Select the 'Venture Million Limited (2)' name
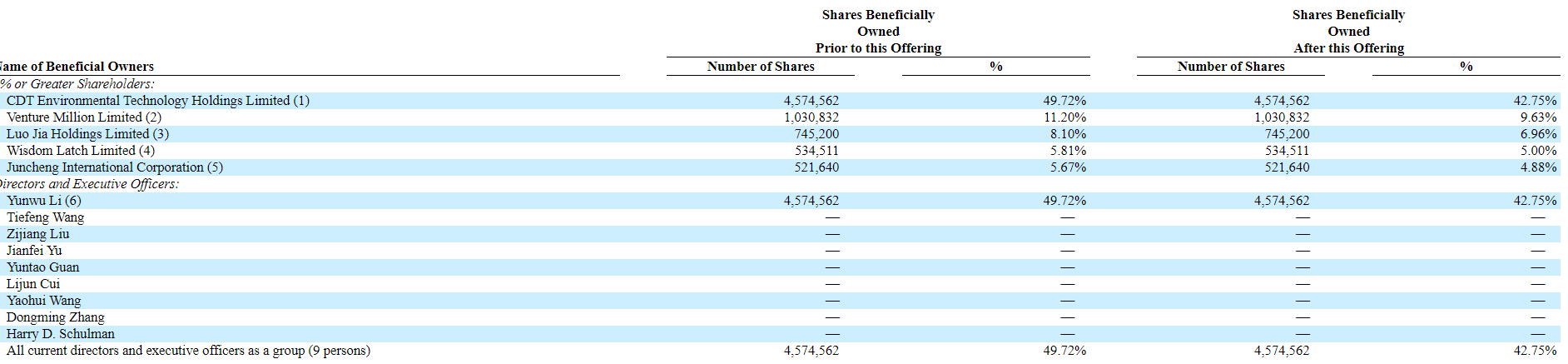This screenshot has width=1568, height=364. [x=84, y=117]
